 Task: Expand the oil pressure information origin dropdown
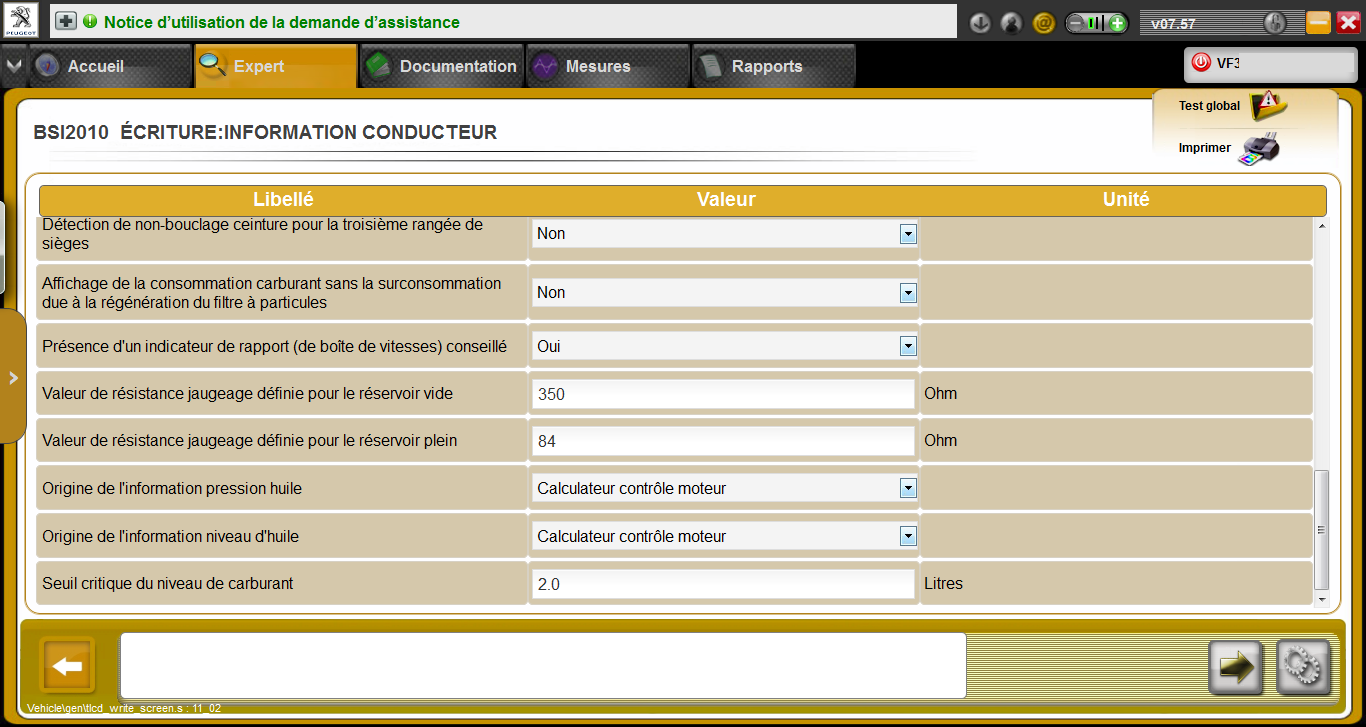coord(908,488)
